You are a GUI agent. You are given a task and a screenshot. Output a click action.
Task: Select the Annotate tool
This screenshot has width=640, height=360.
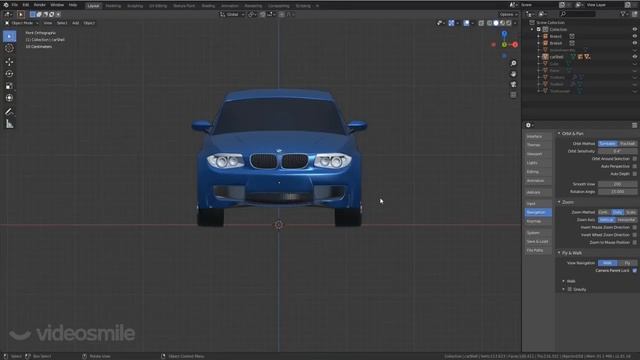[x=9, y=111]
